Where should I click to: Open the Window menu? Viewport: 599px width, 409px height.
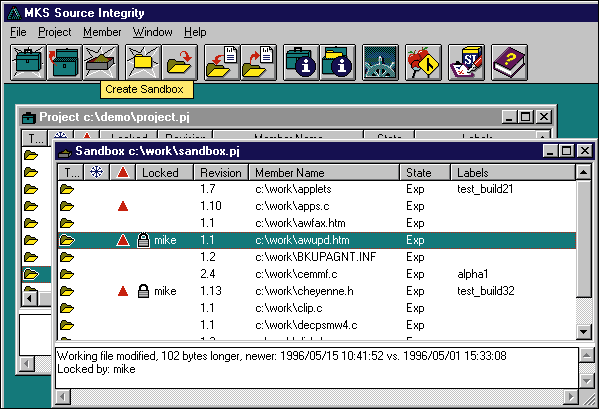pyautogui.click(x=152, y=32)
